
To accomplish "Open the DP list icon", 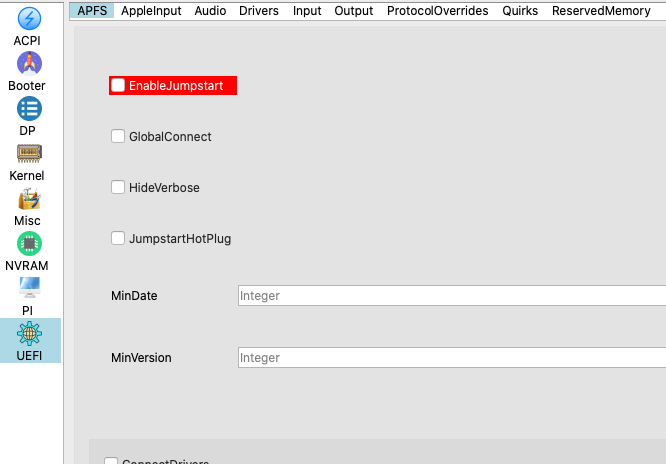I will tap(29, 109).
